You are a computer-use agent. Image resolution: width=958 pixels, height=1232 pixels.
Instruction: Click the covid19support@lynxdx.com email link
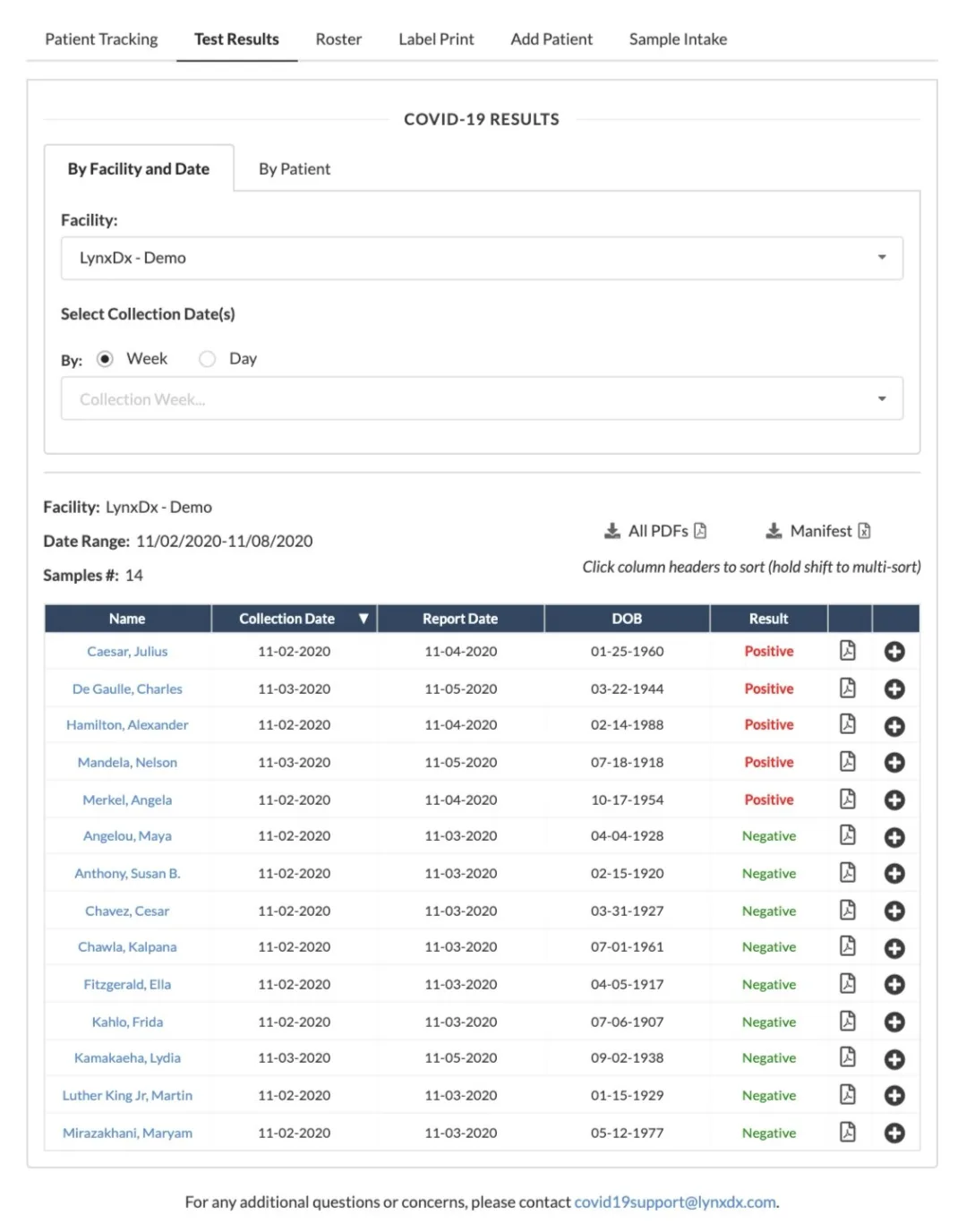tap(675, 1202)
